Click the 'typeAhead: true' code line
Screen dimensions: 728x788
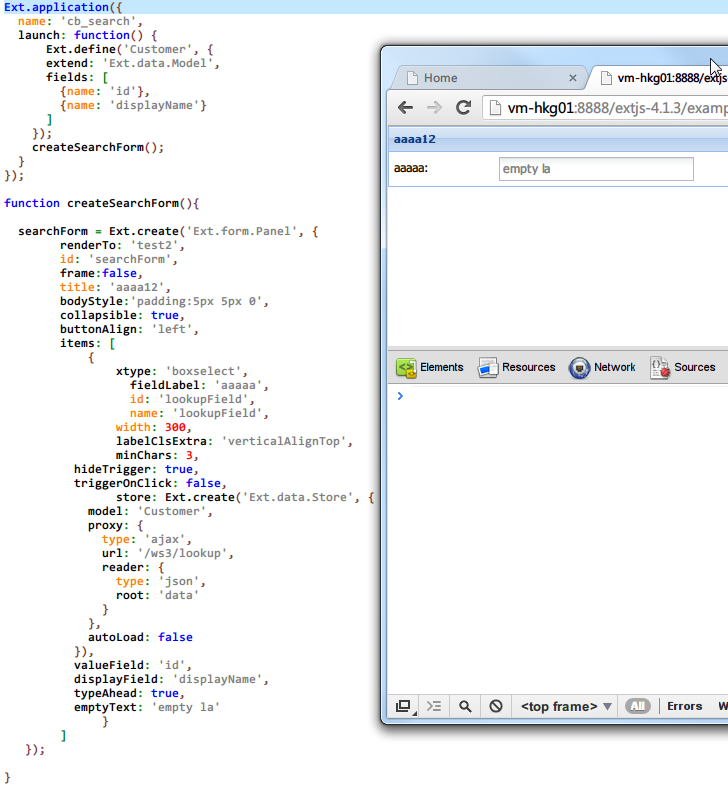coord(129,694)
